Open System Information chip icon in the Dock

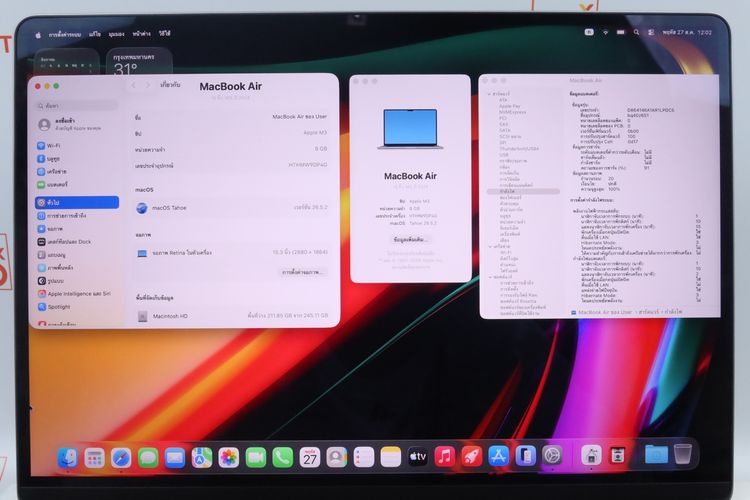[x=591, y=455]
